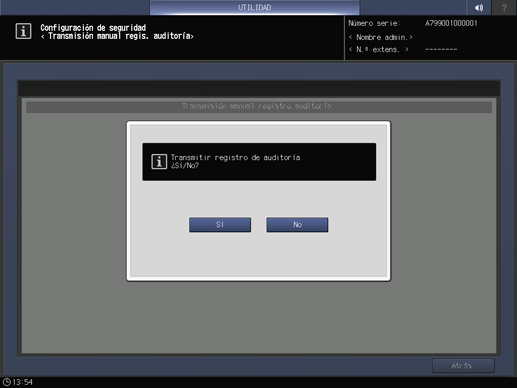Open the UTILIDAD tab at the top
Viewport: 517px width, 388px height.
tap(254, 7)
